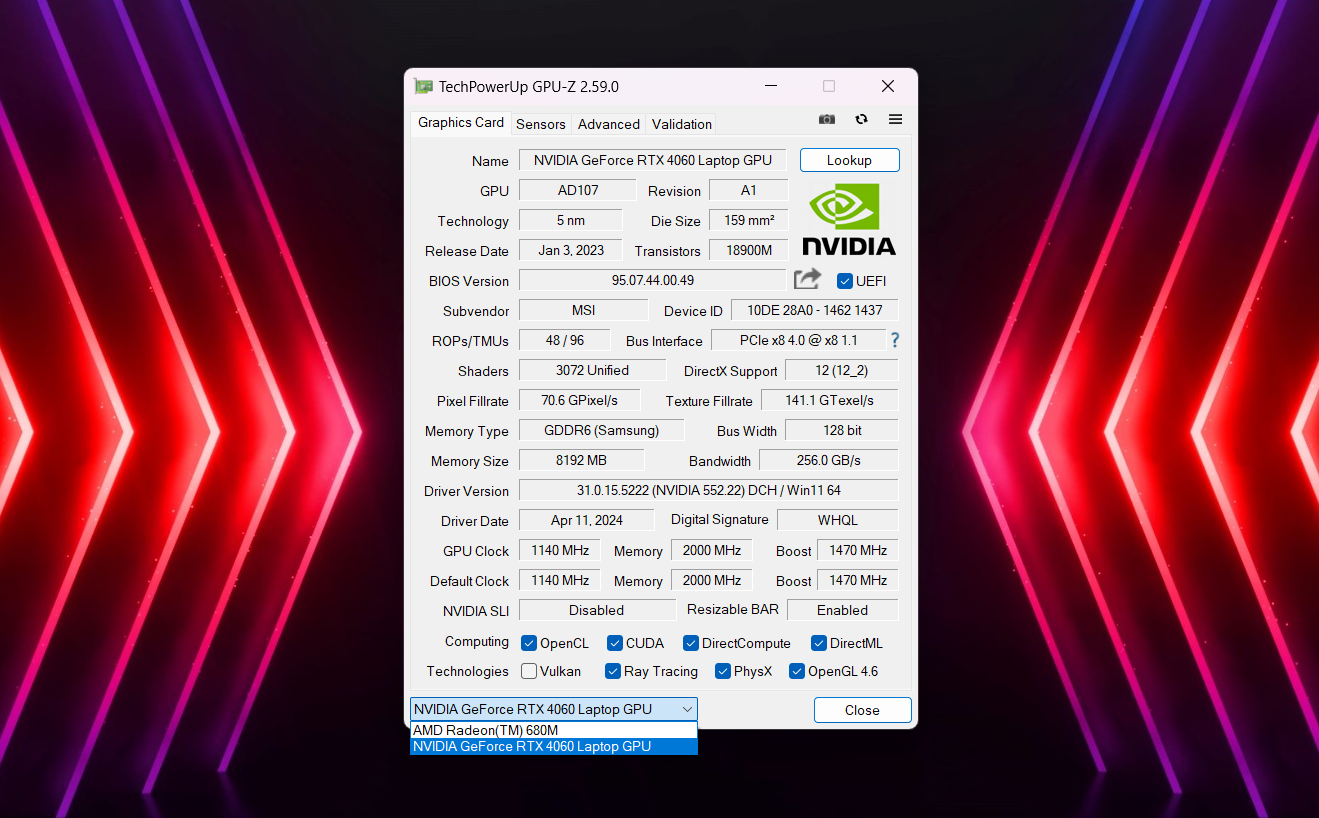Click the NVIDIA SLI value Disabled
This screenshot has height=818, width=1319.
coord(598,610)
